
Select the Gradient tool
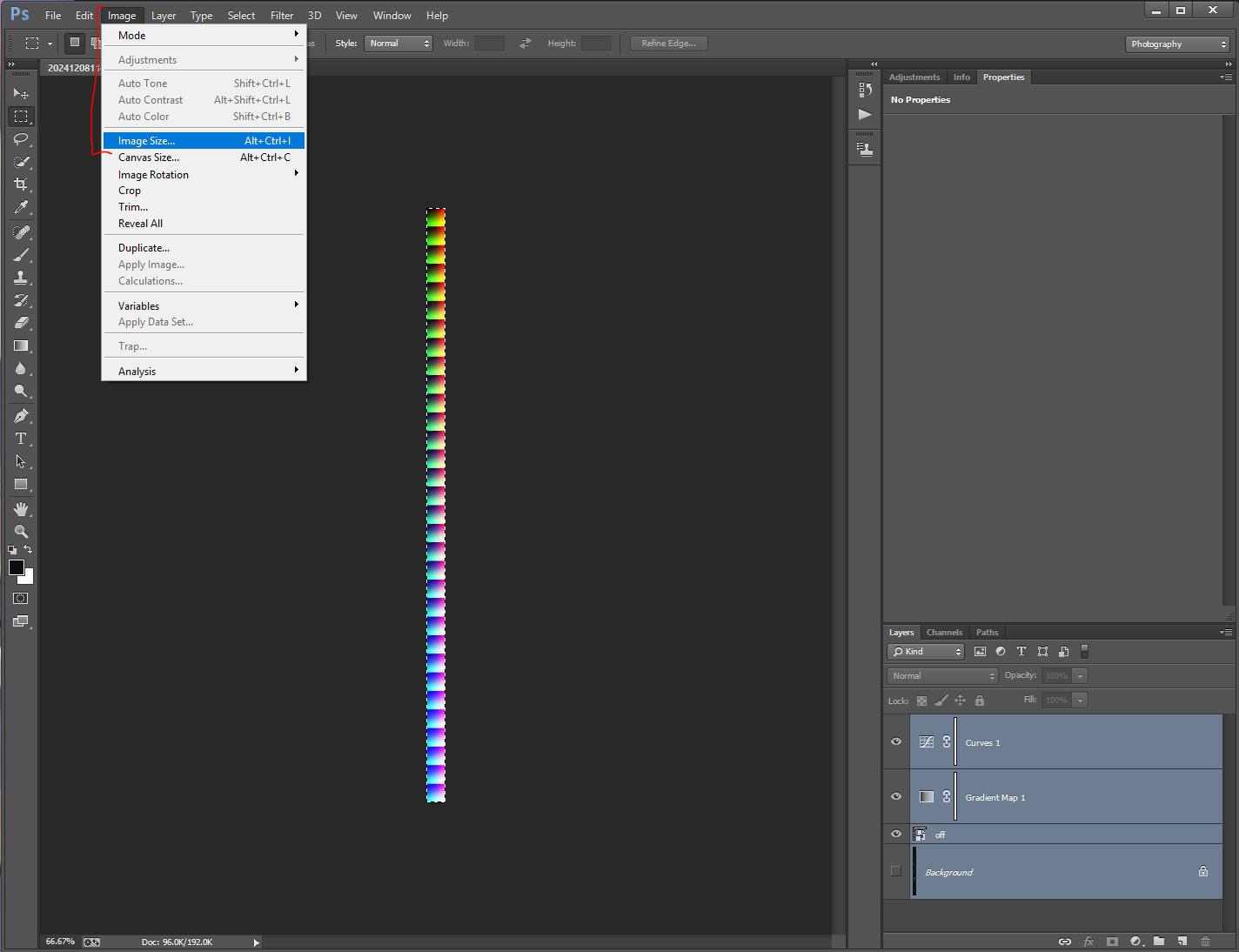pos(21,345)
